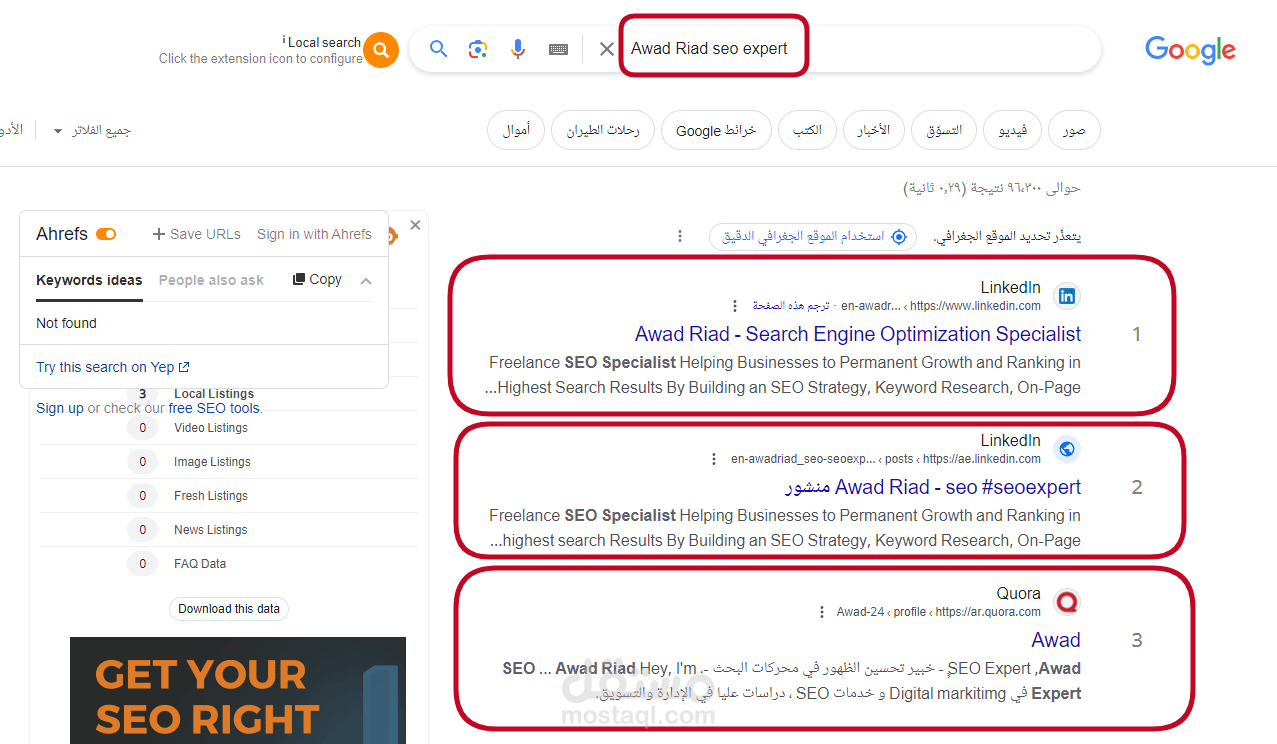This screenshot has height=744, width=1277.
Task: Click the Google logo to return home
Action: pyautogui.click(x=1189, y=50)
